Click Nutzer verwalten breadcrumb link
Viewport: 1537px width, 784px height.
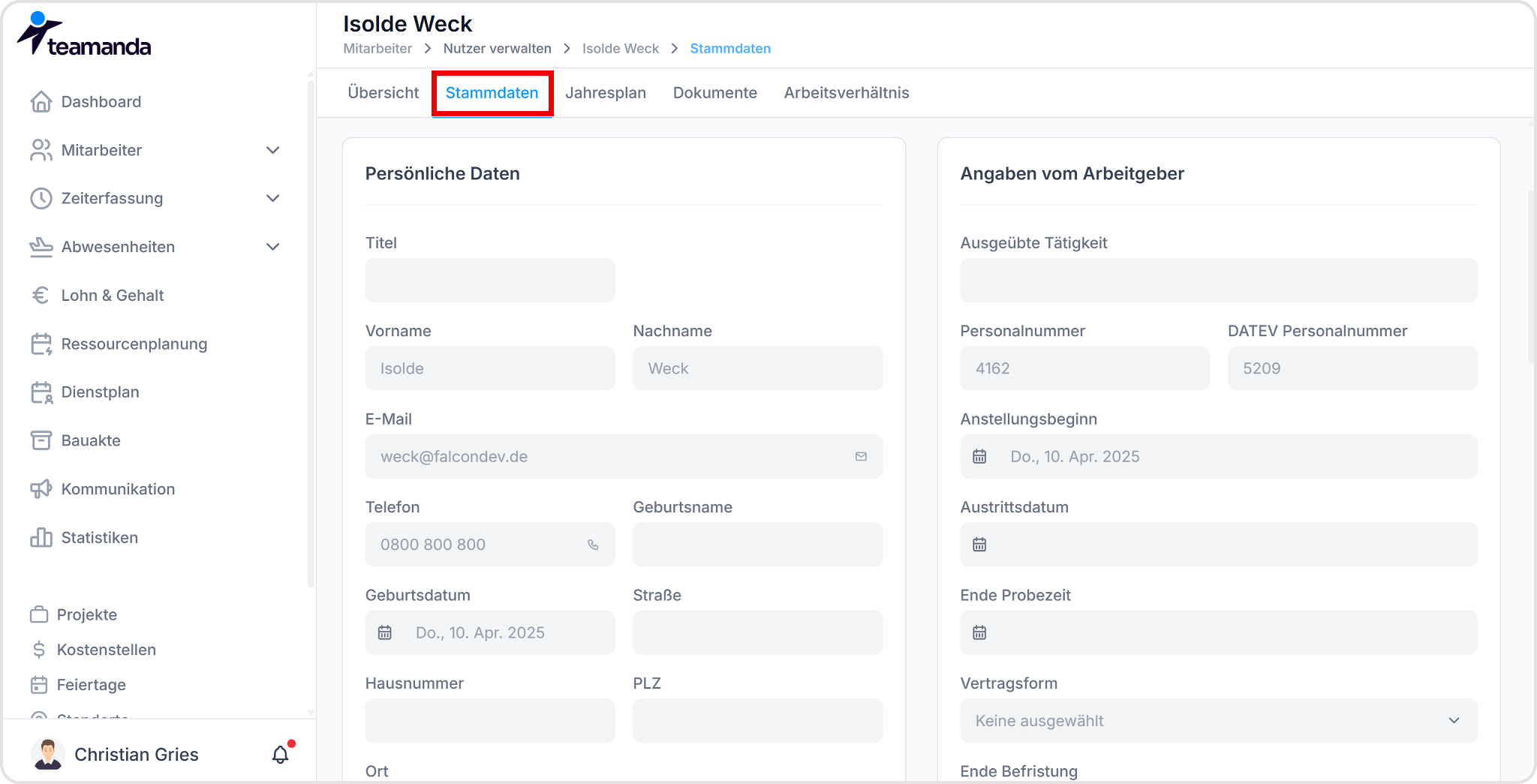(x=498, y=48)
